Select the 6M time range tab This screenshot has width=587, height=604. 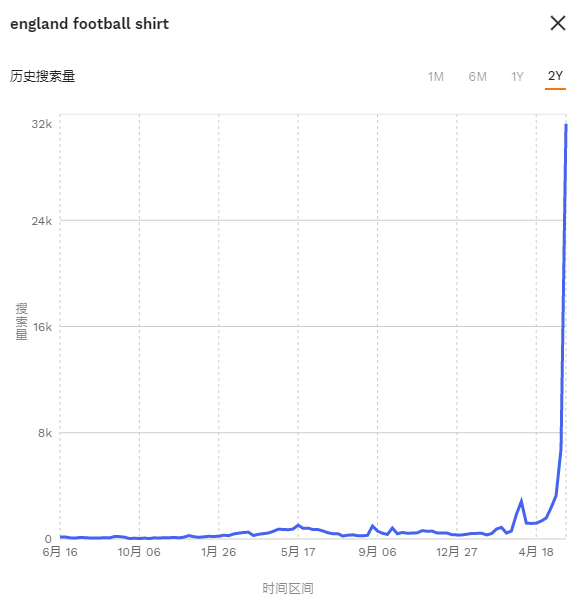coord(477,77)
